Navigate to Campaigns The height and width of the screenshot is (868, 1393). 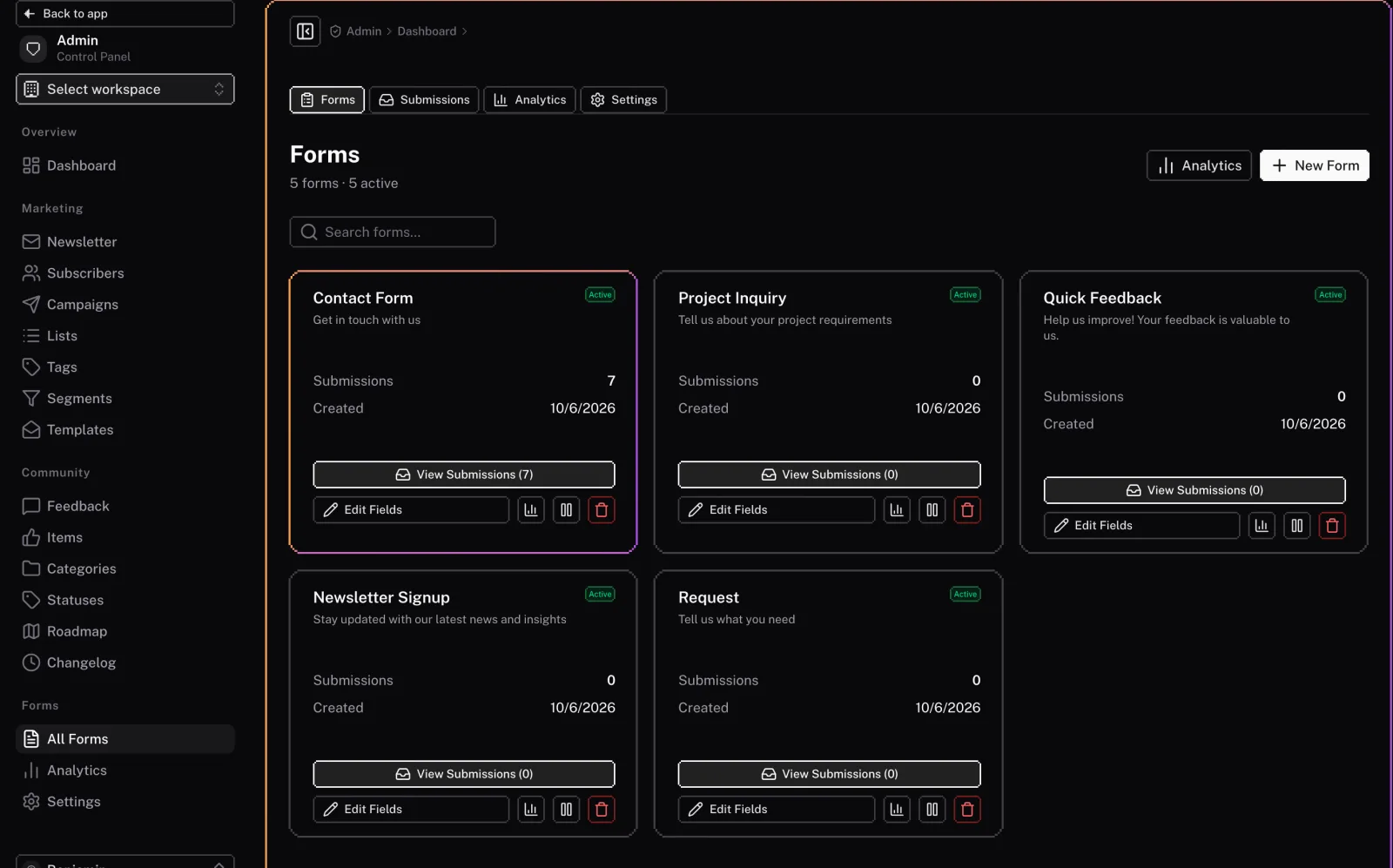click(x=125, y=305)
